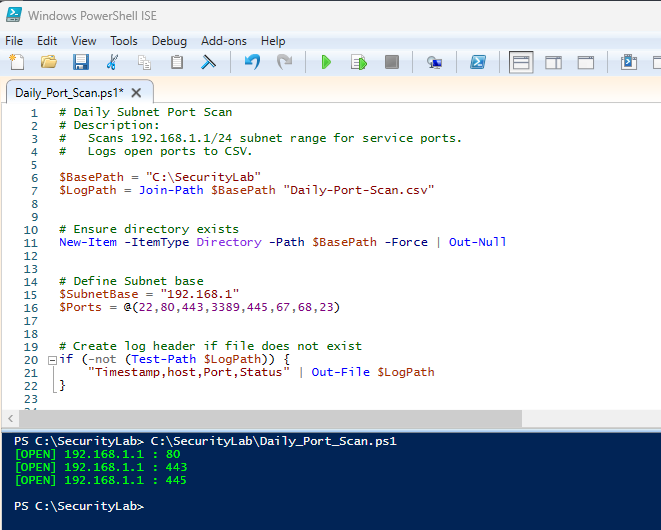Click the executed script path in the console
Screen dimensions: 661x530
[274, 441]
